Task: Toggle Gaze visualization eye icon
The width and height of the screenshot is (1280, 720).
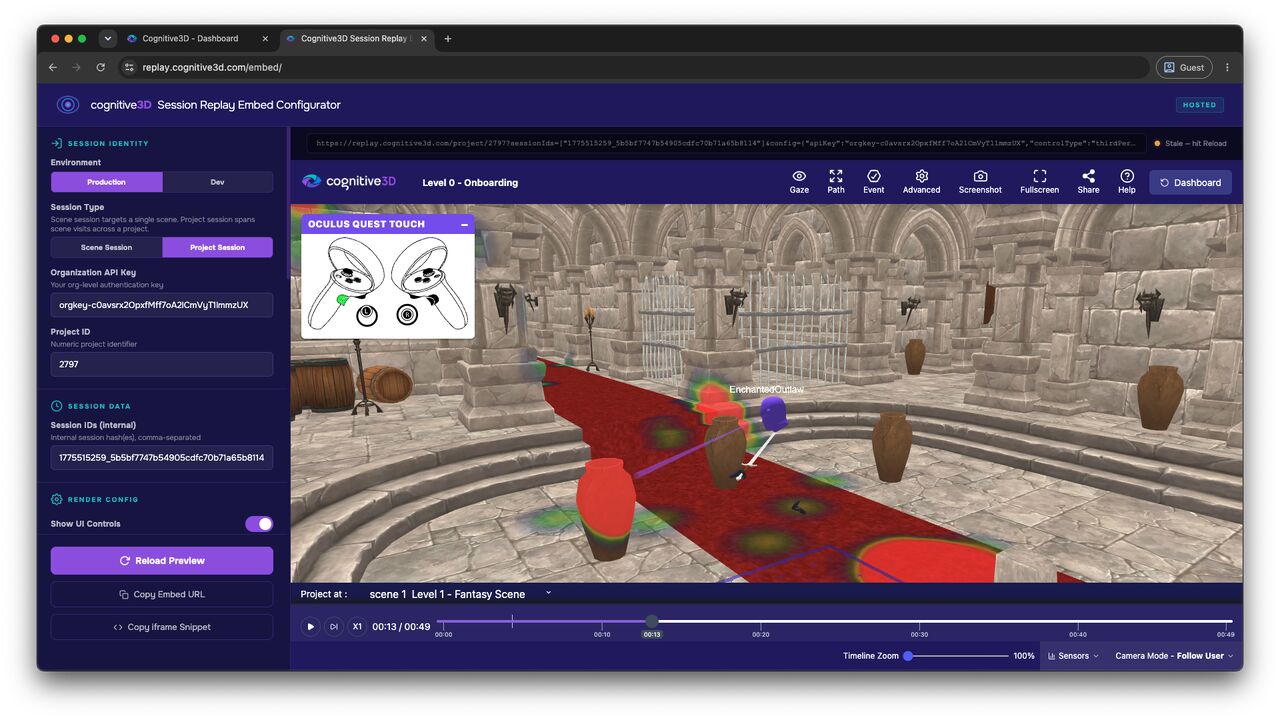Action: [799, 176]
